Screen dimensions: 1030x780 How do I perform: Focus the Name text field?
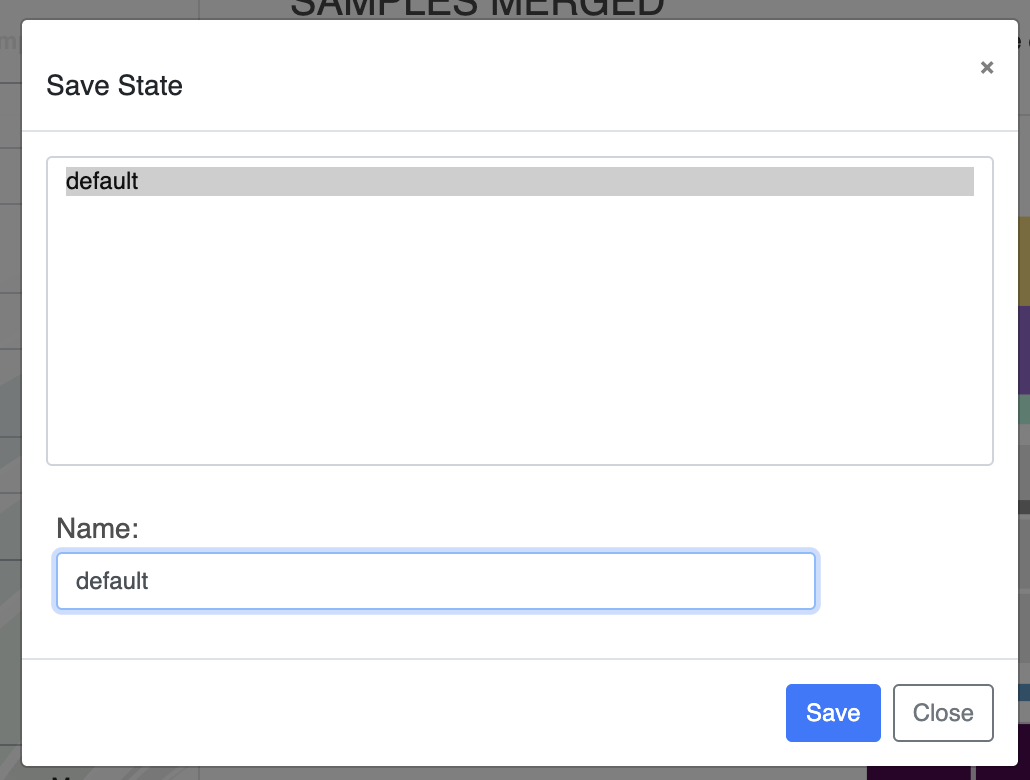click(x=435, y=581)
